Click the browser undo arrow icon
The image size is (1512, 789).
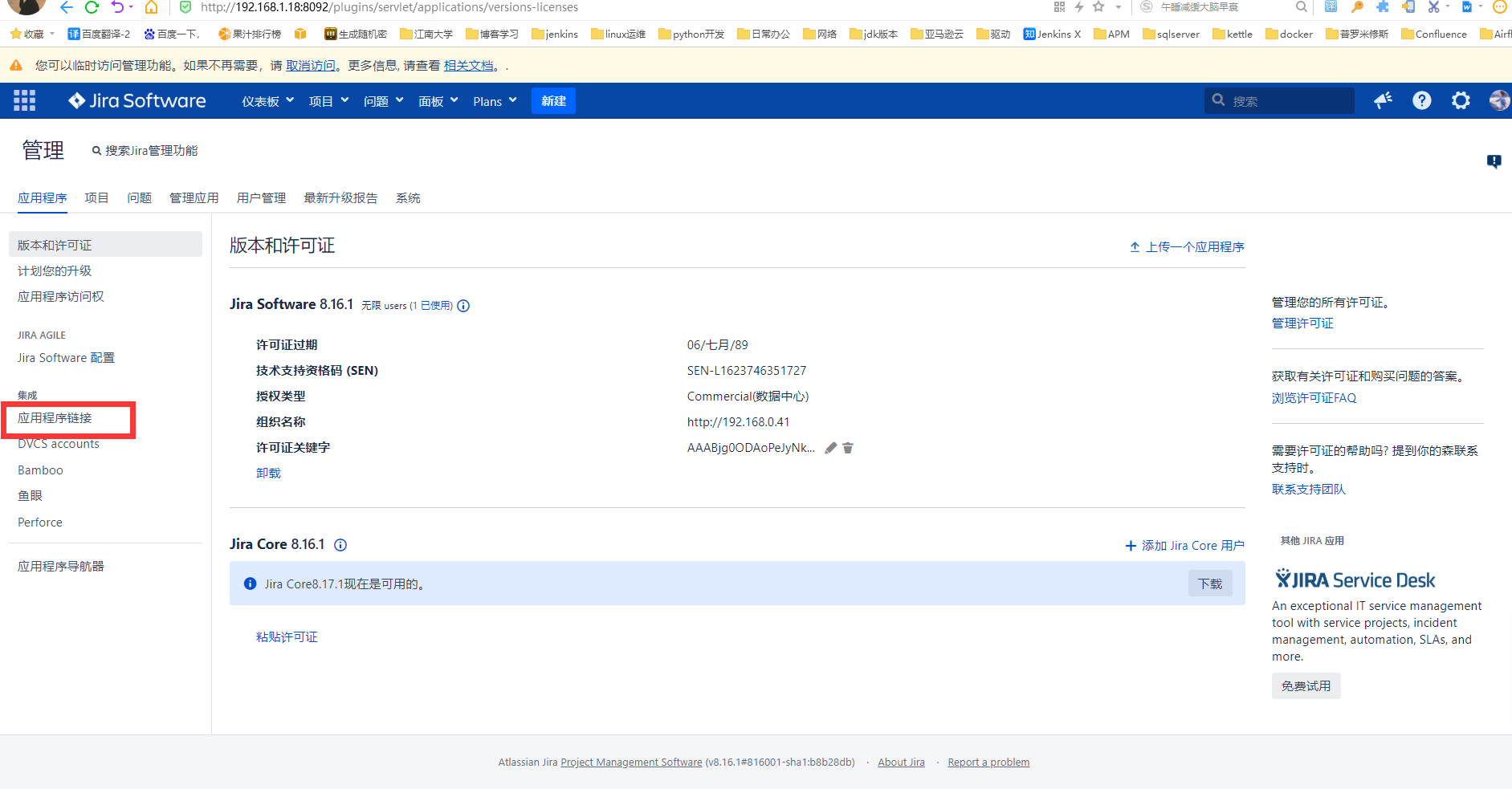[118, 7]
